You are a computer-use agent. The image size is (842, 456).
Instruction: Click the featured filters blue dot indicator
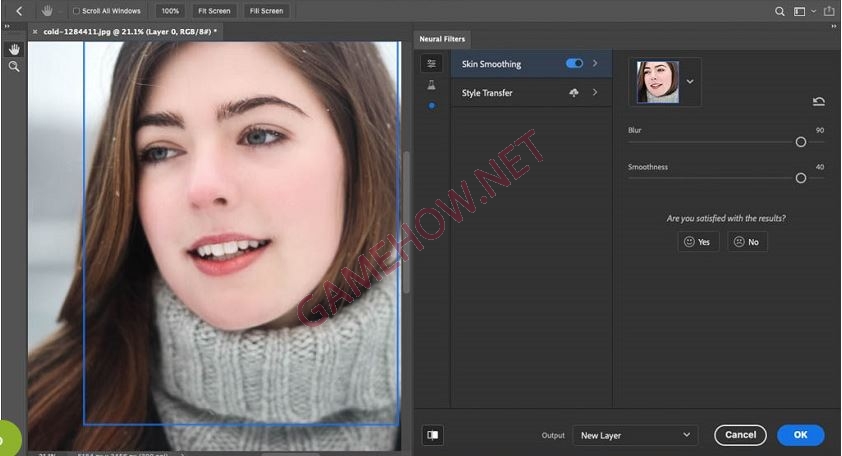[x=431, y=106]
